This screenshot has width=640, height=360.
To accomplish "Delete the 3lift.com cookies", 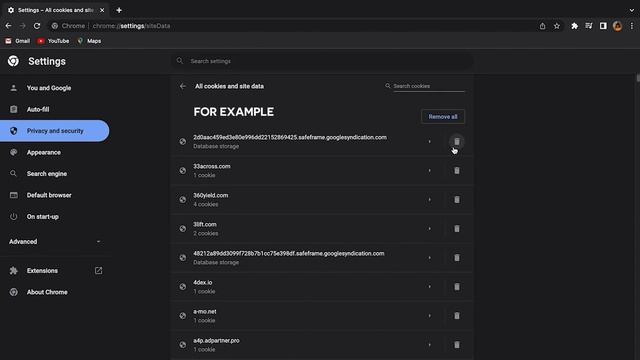I will tap(457, 229).
